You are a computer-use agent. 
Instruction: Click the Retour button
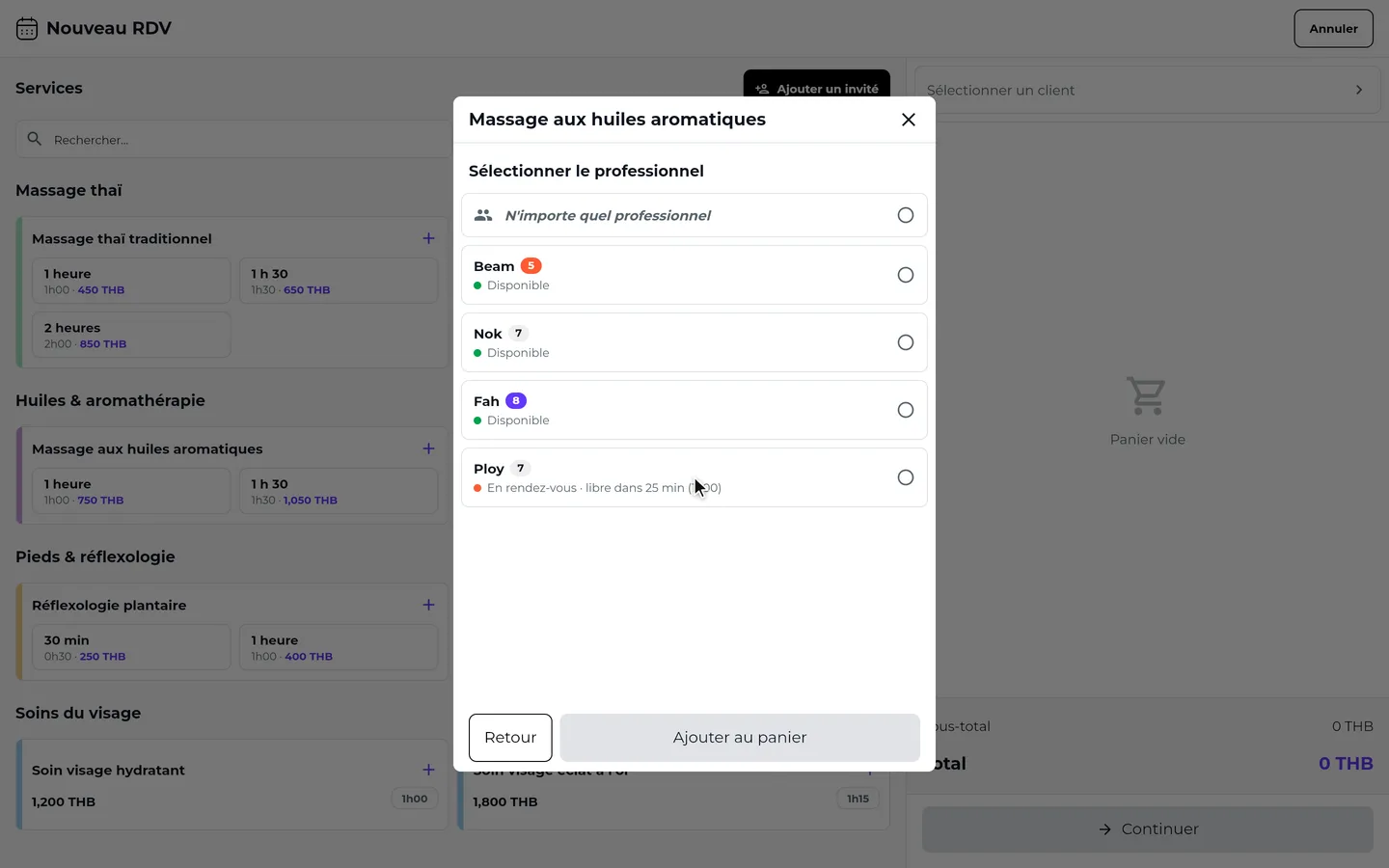click(510, 738)
